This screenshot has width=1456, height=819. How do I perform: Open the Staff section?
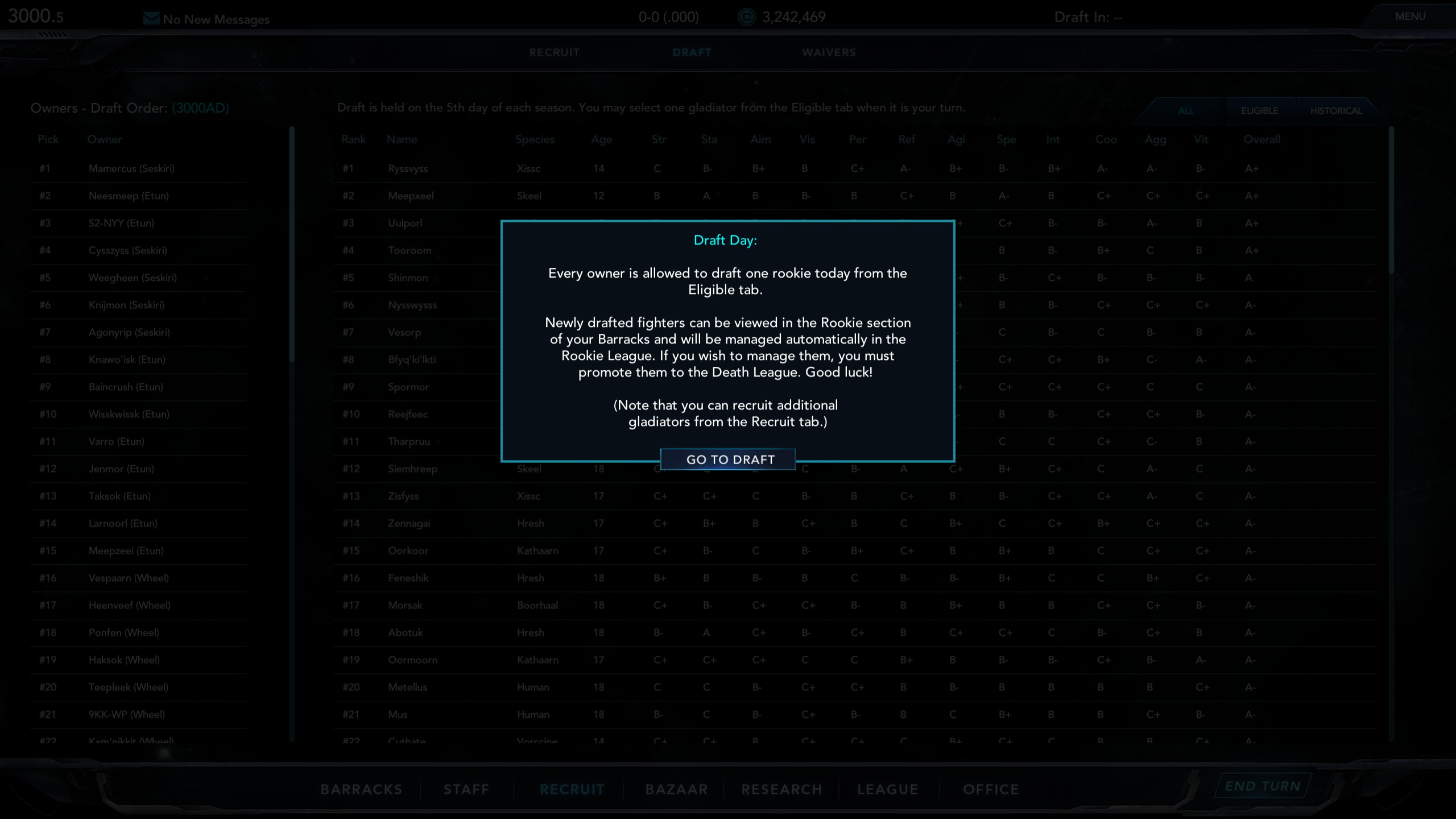pos(466,789)
